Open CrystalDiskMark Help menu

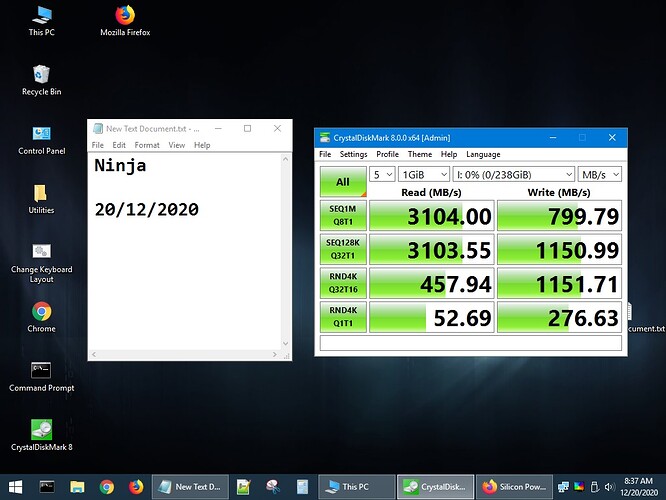(x=449, y=154)
